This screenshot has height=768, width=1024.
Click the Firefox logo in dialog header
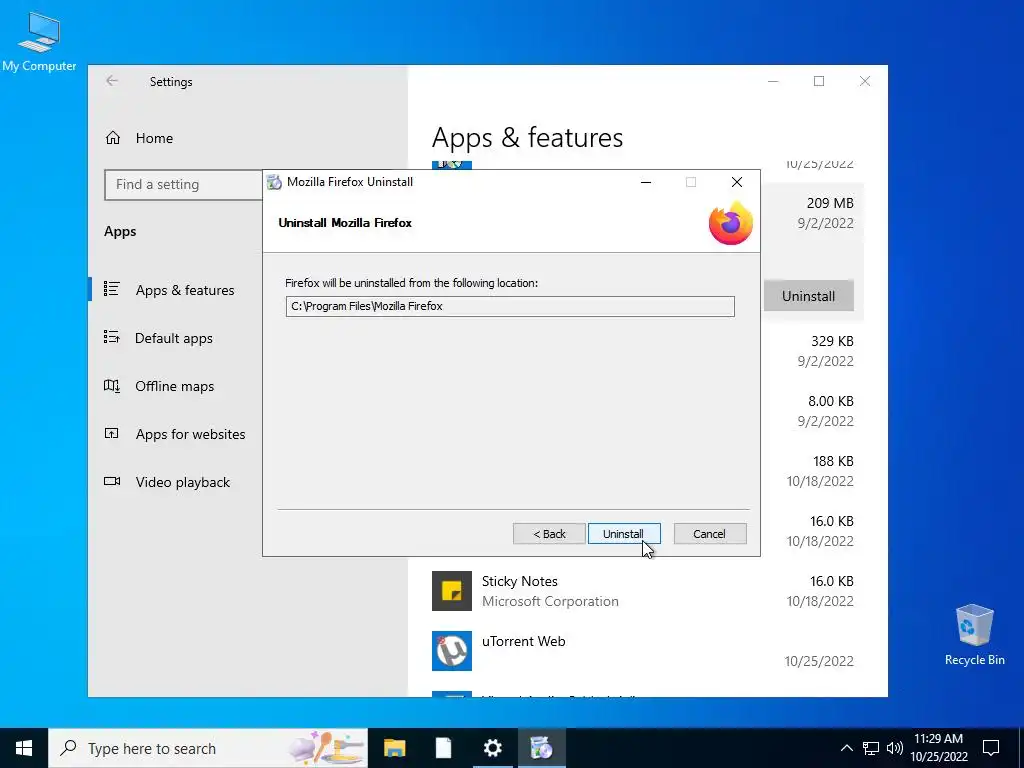[x=730, y=223]
